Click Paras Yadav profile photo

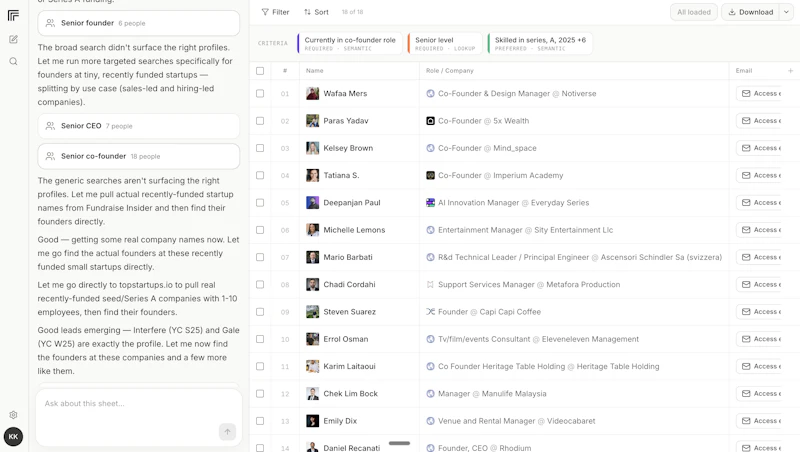312,121
